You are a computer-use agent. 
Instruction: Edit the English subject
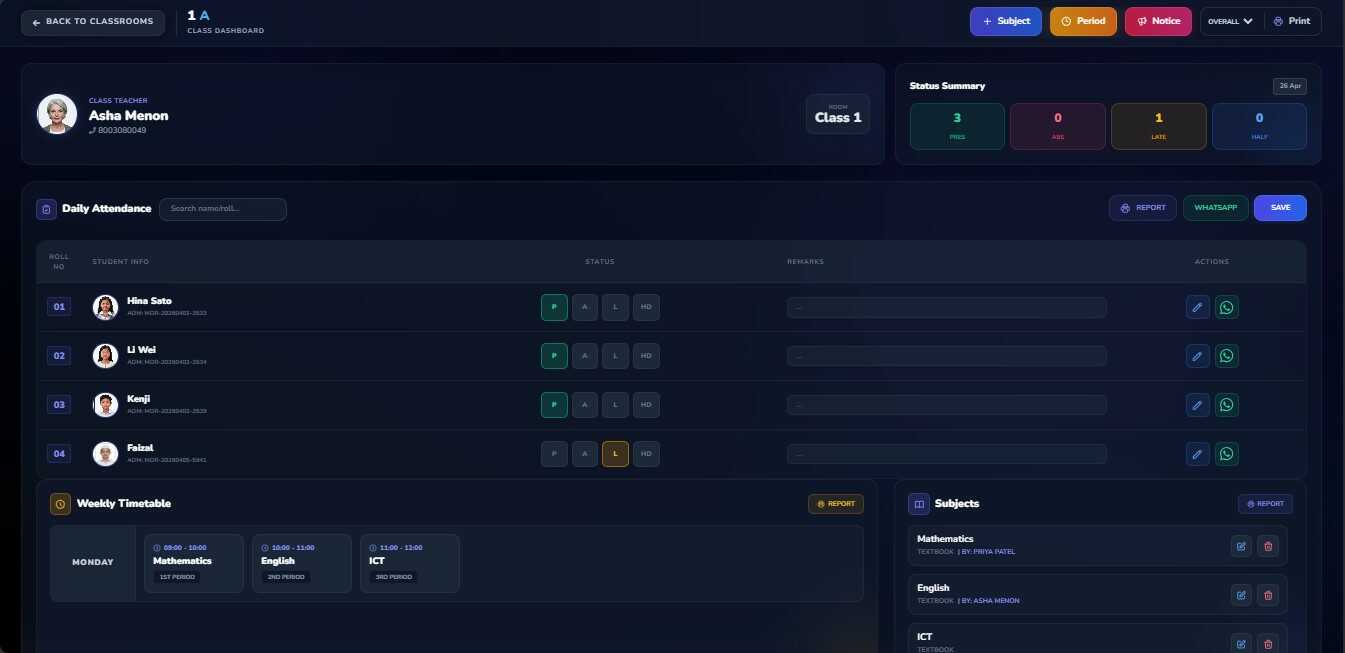1241,595
